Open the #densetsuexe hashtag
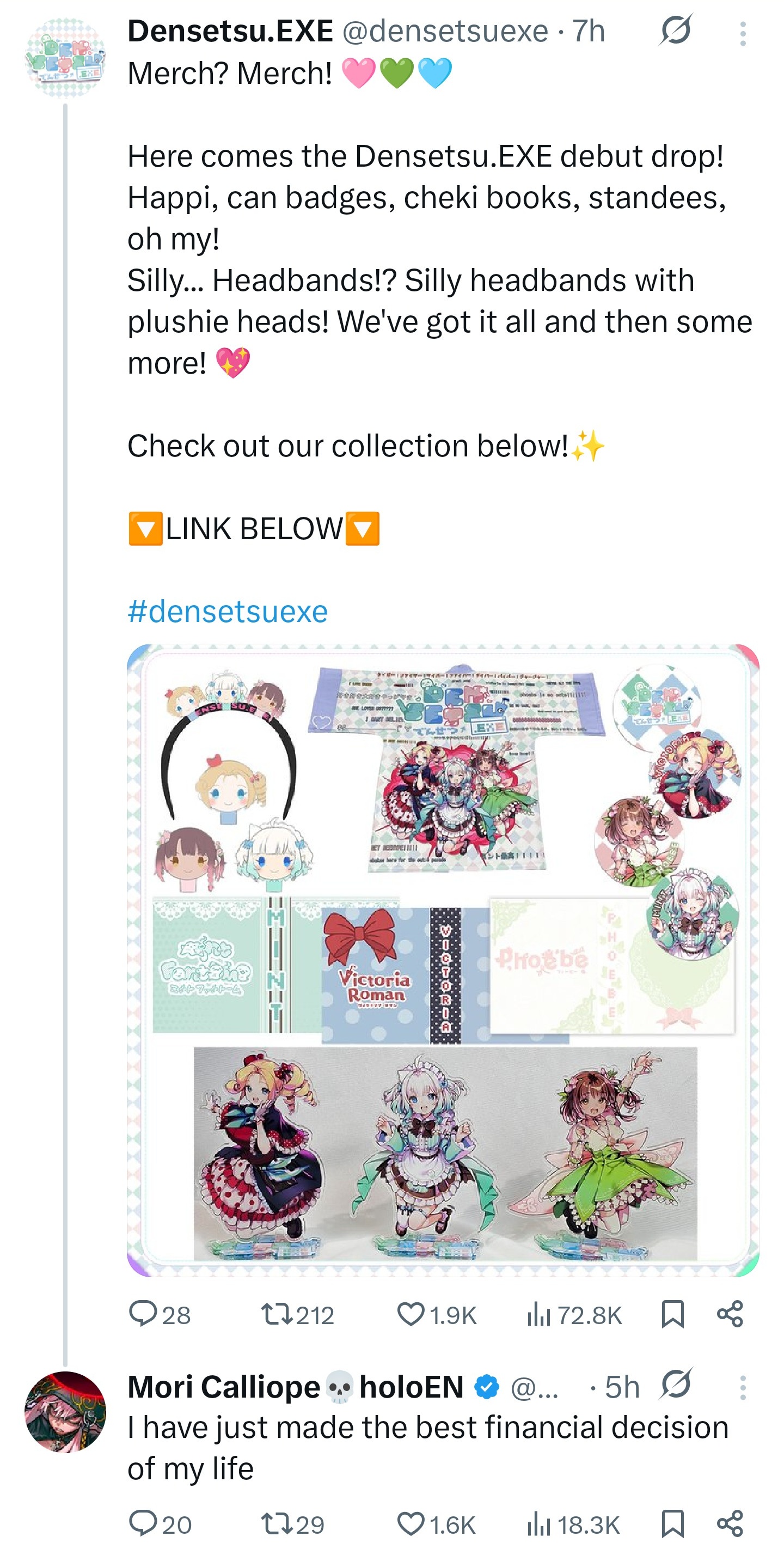784x1555 pixels. (228, 611)
